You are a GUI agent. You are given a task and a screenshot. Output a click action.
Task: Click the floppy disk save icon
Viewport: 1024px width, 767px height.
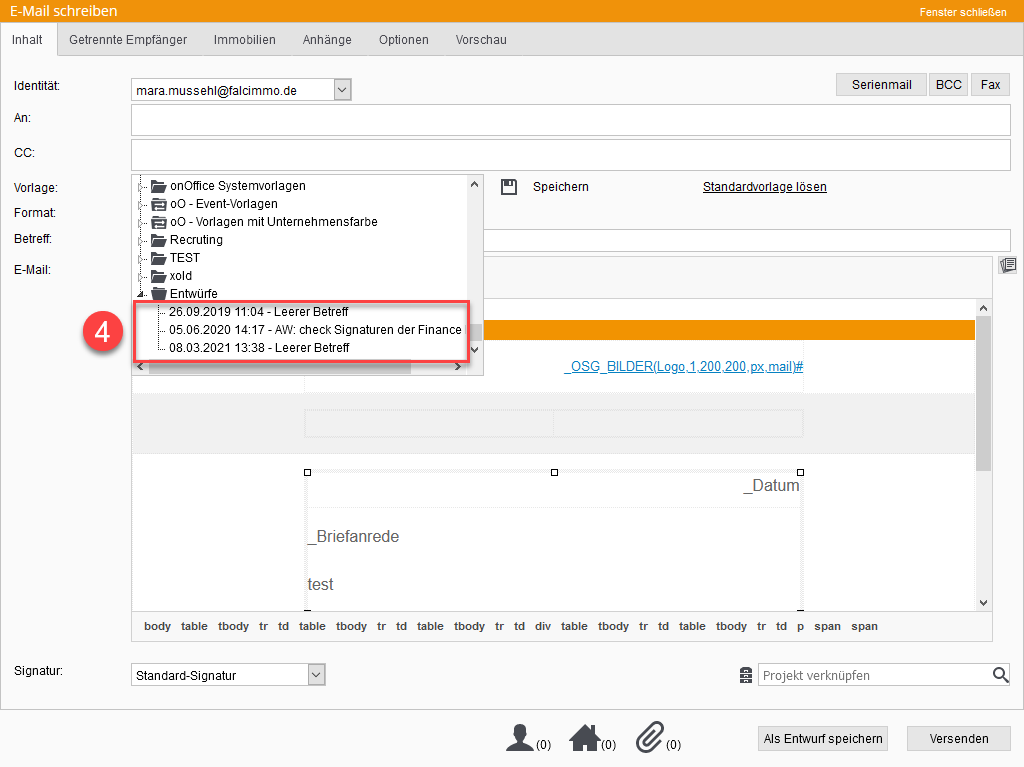[x=509, y=187]
